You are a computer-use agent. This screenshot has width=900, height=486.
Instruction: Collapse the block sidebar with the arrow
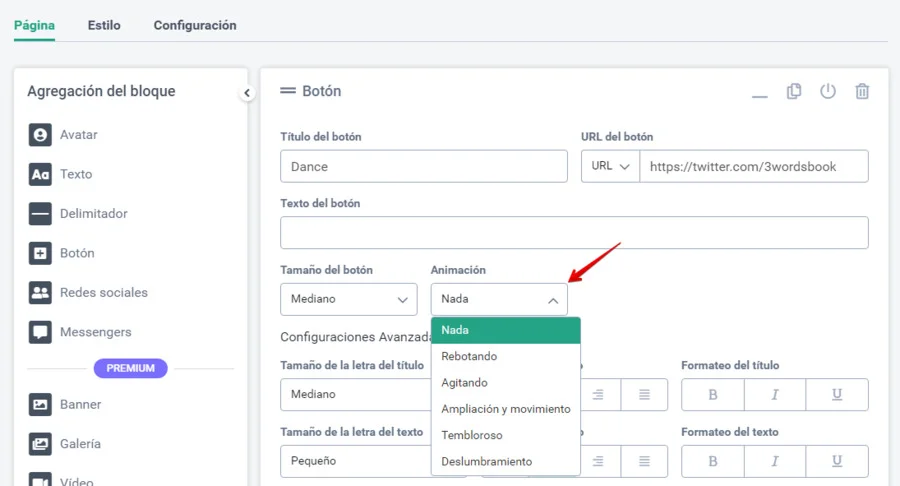click(247, 93)
